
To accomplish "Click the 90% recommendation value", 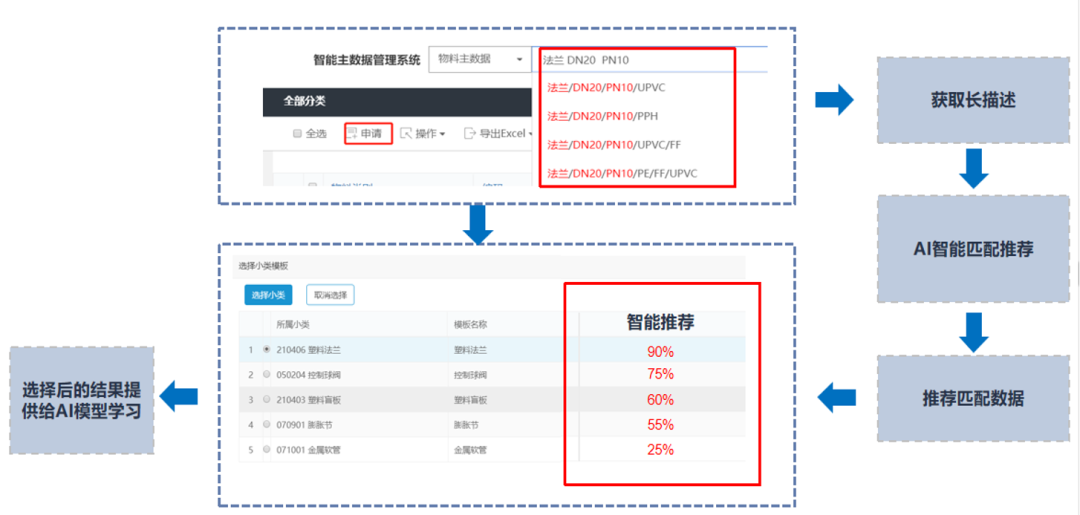I will 660,352.
